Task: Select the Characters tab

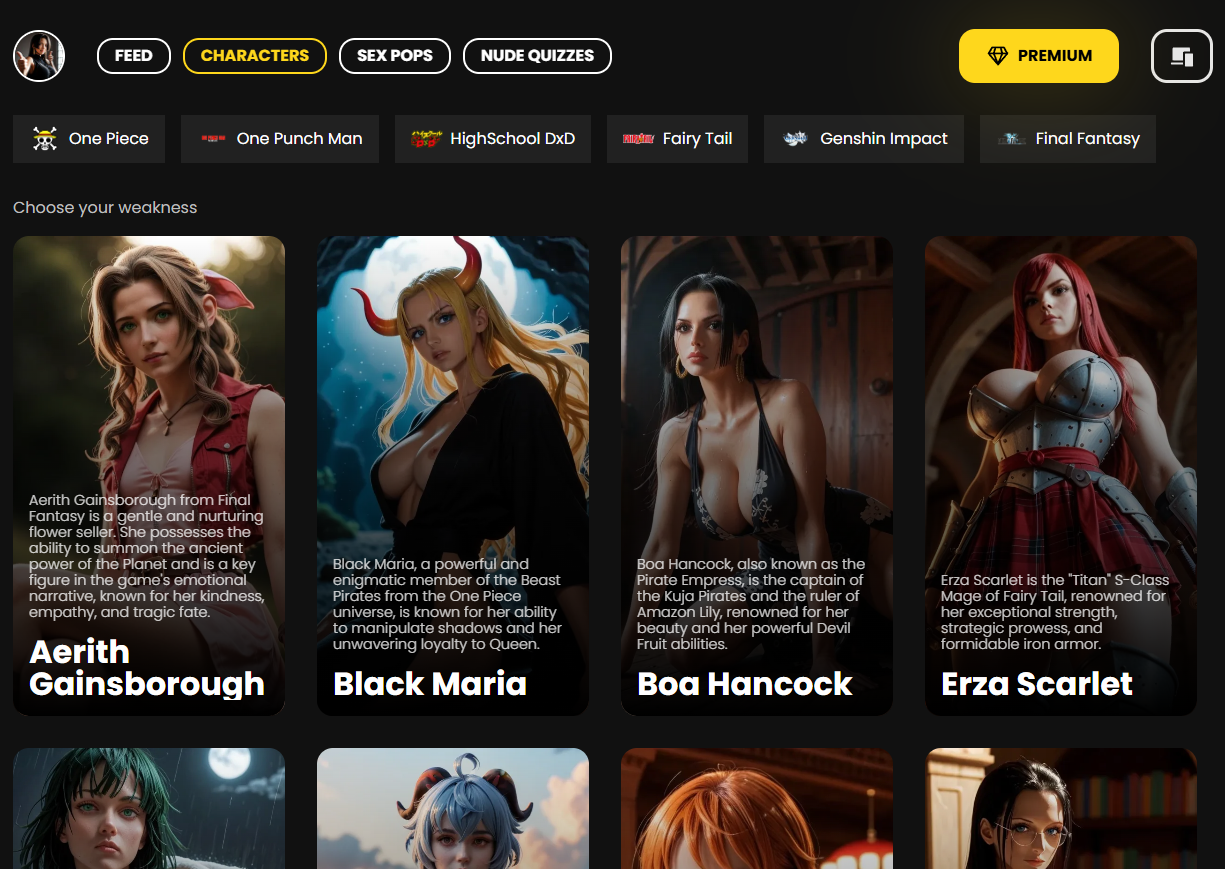Action: 255,56
